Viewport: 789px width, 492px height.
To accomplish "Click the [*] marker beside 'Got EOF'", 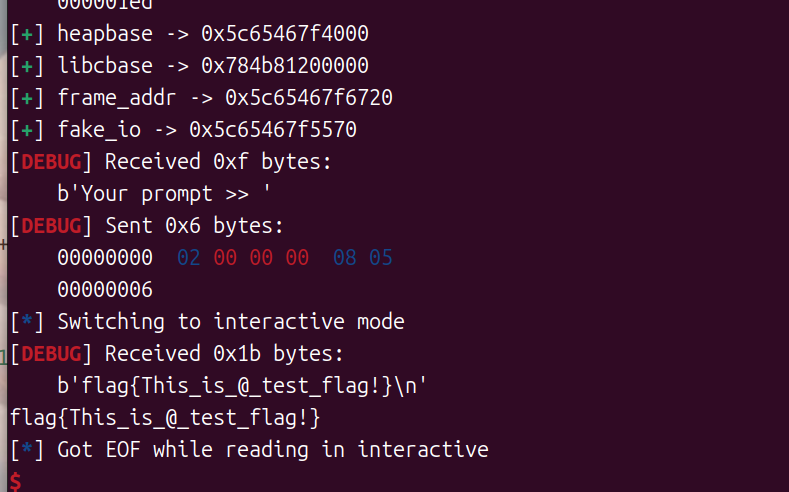I will (x=27, y=450).
